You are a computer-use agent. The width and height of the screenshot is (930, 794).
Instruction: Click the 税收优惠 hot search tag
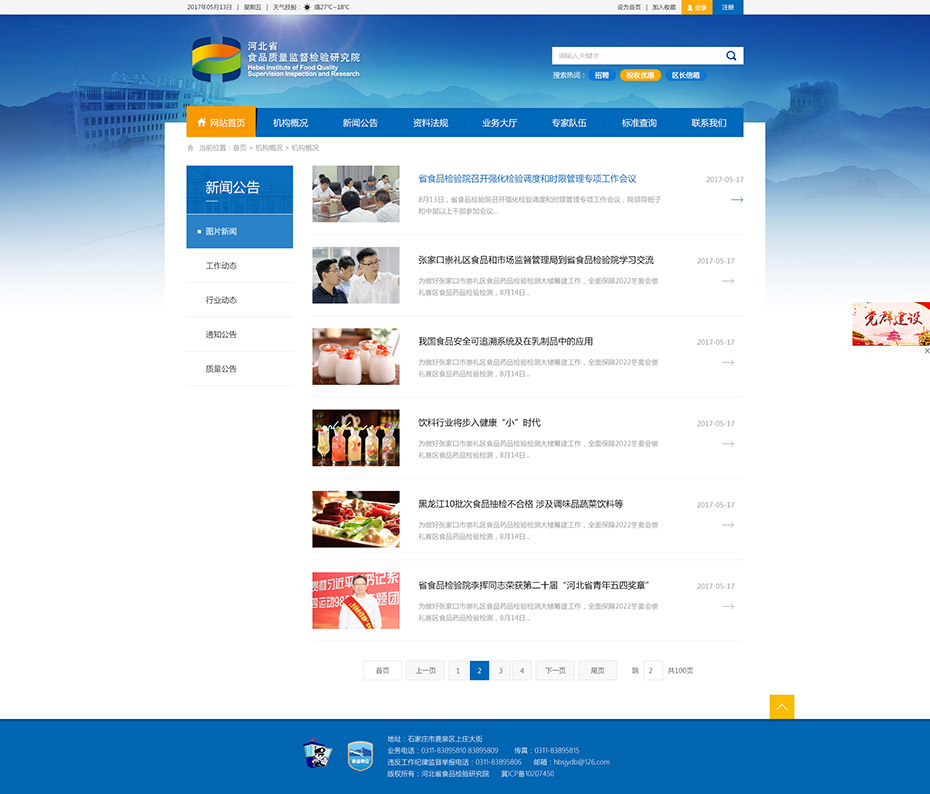(640, 75)
